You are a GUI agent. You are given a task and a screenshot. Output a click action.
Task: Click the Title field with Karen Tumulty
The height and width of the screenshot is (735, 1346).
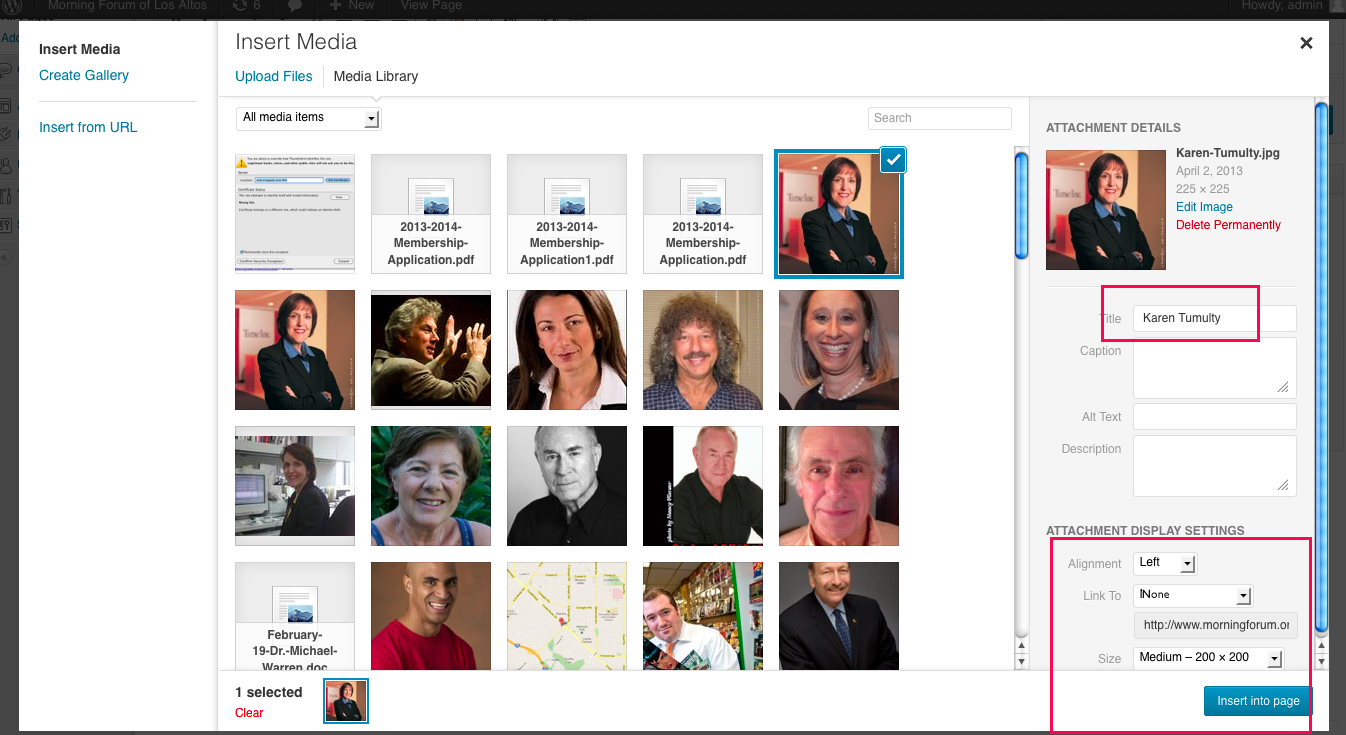(x=1215, y=318)
